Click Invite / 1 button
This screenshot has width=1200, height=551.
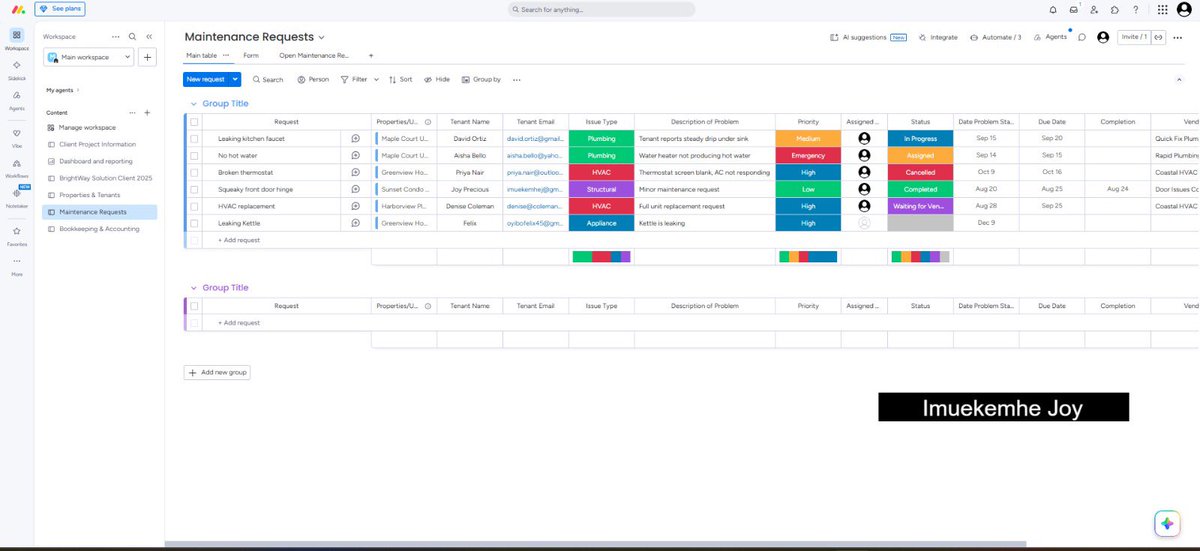(x=1133, y=37)
